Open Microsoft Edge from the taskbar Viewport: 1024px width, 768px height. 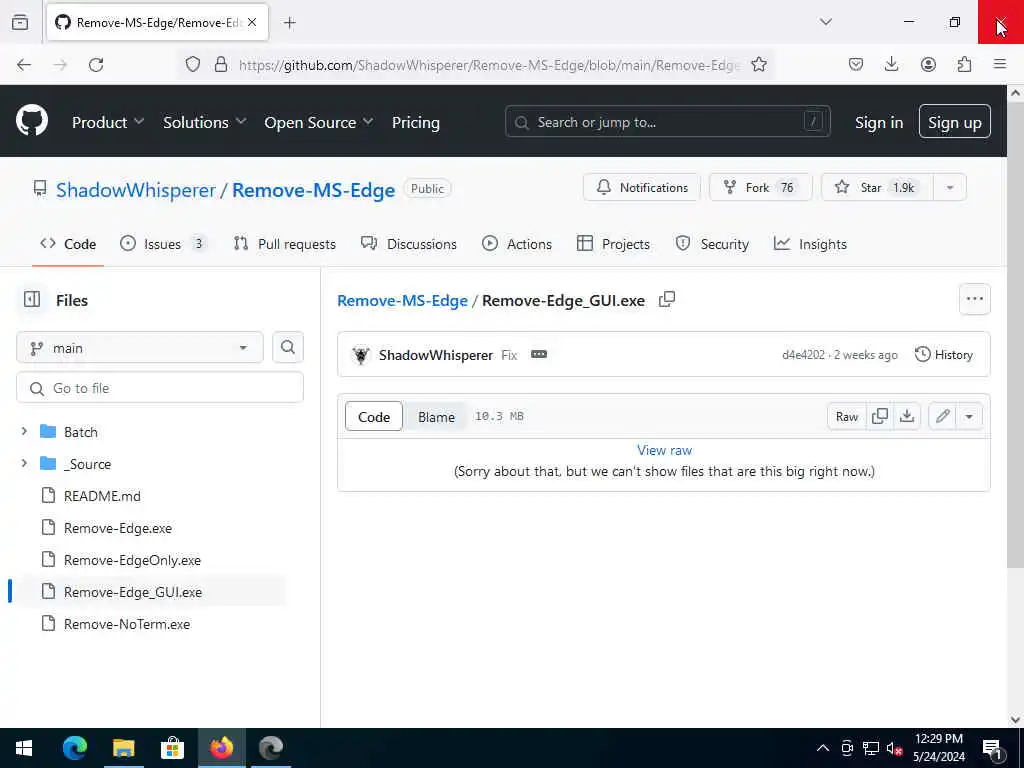click(74, 748)
